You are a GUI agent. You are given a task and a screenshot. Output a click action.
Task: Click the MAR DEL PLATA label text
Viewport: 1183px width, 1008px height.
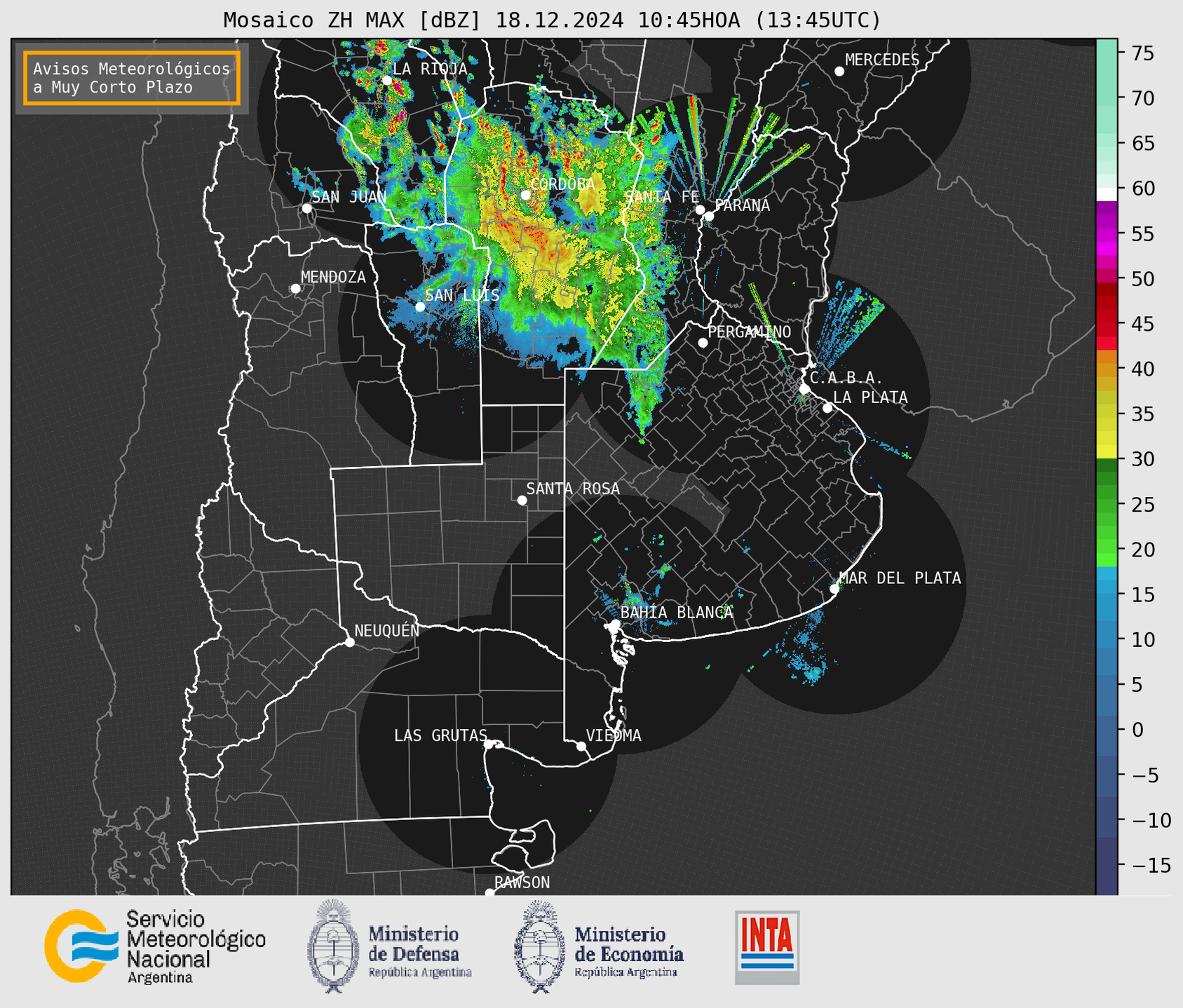click(900, 578)
